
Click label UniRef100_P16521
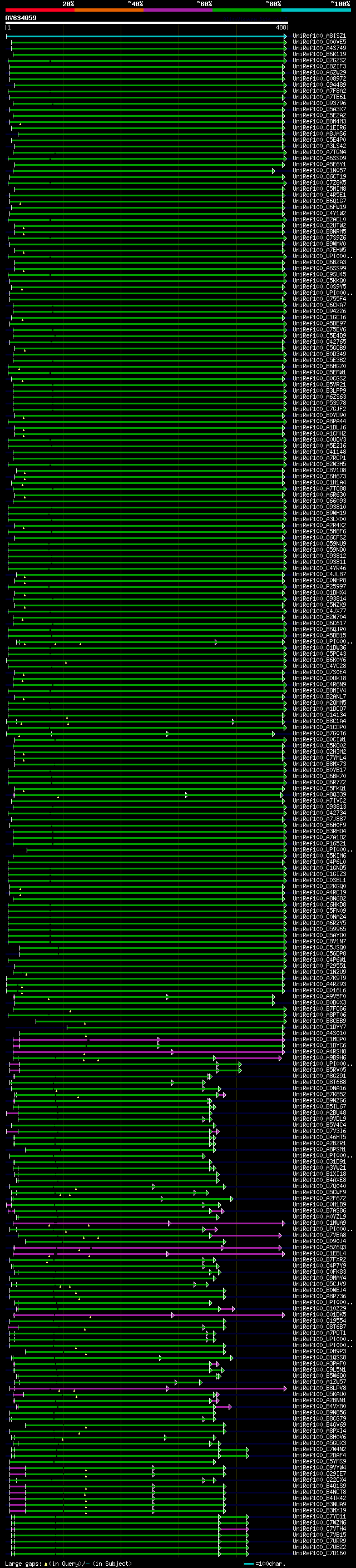319,843
